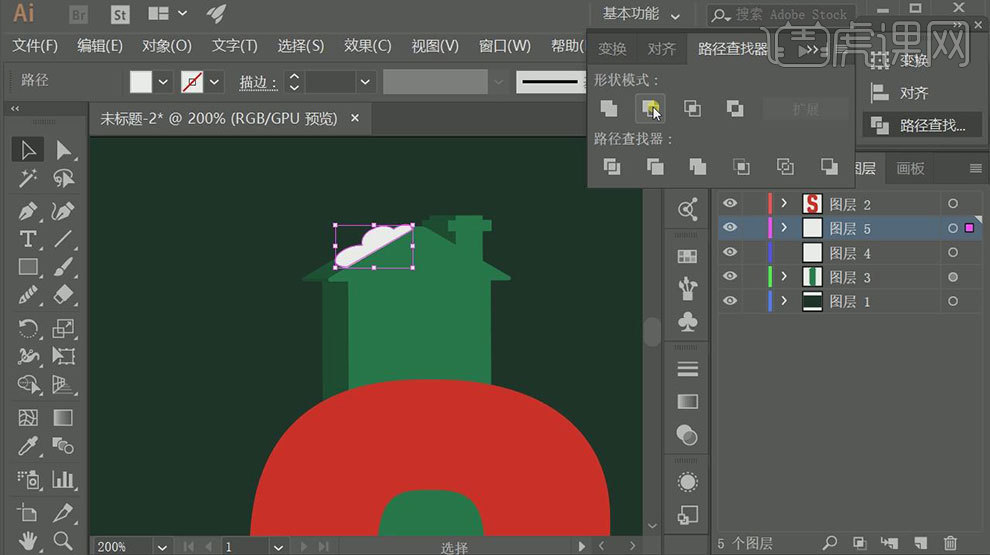
Task: Choose the Magic Wand tool
Action: (28, 179)
